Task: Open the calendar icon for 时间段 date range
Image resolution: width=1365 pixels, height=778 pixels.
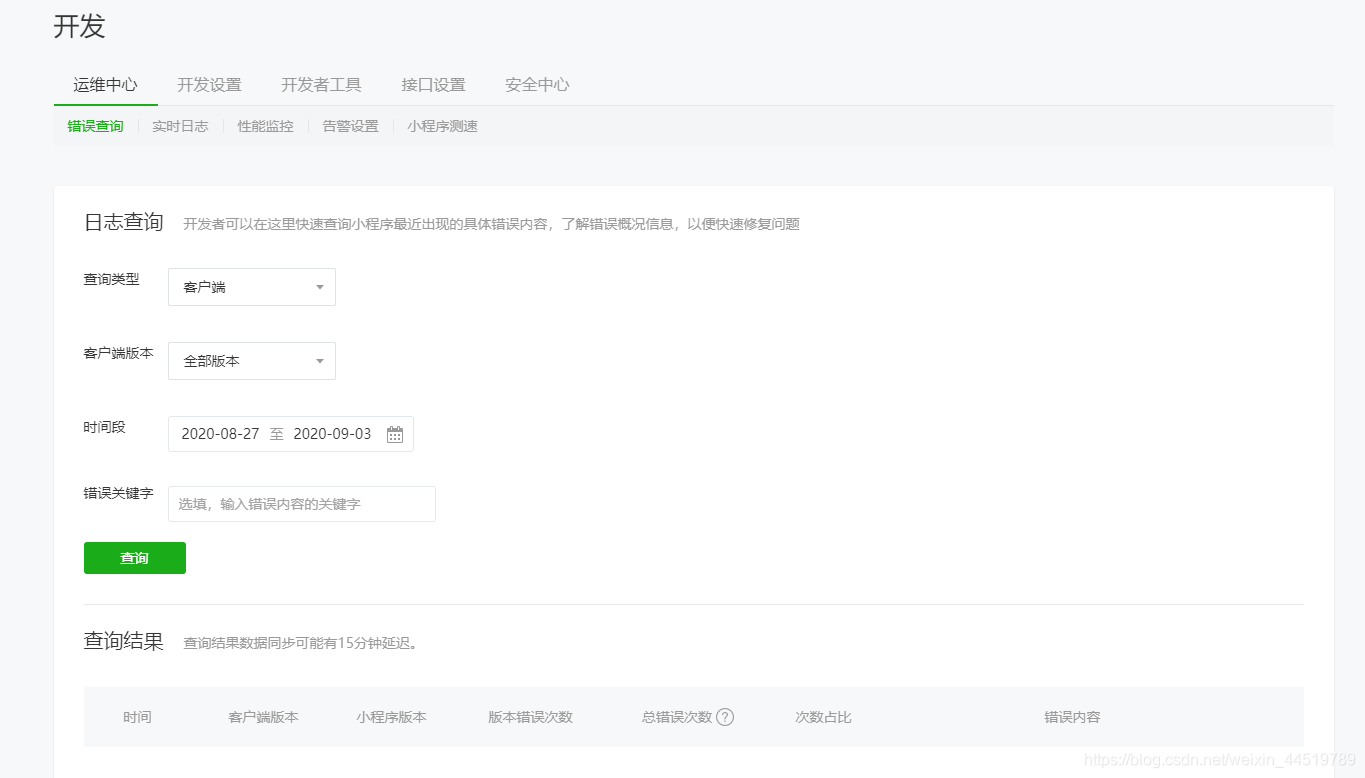Action: (x=394, y=434)
